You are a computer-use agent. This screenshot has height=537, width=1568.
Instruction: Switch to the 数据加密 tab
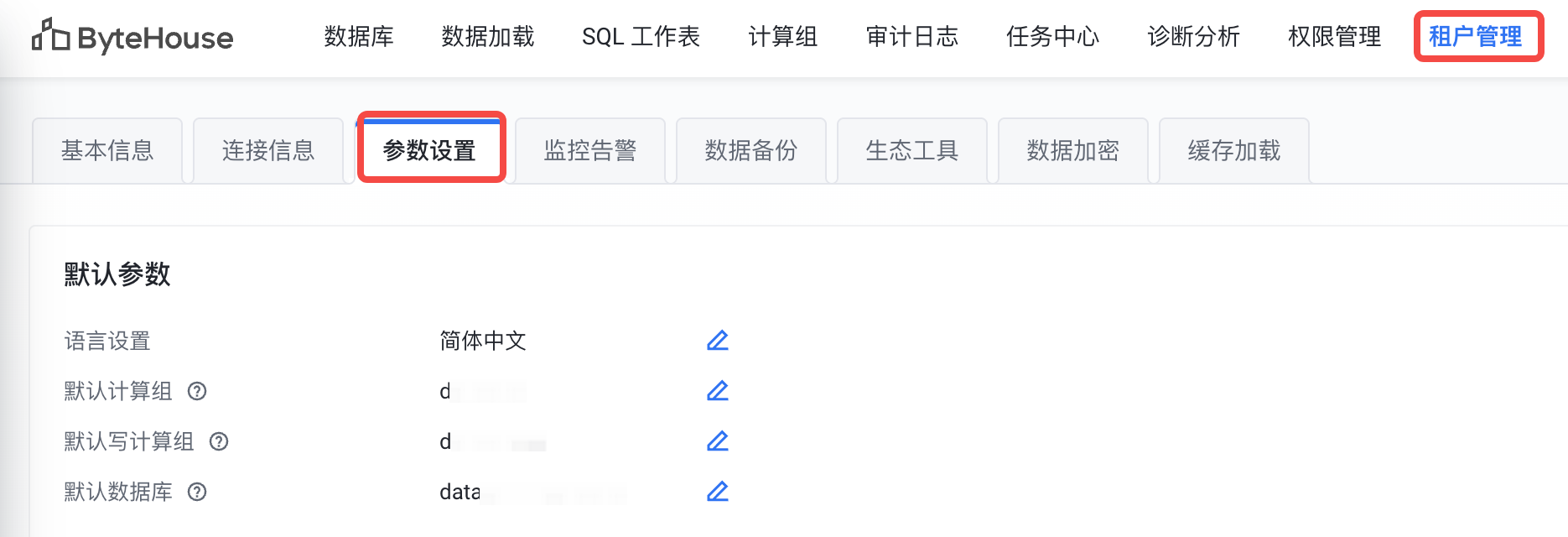click(x=1073, y=151)
